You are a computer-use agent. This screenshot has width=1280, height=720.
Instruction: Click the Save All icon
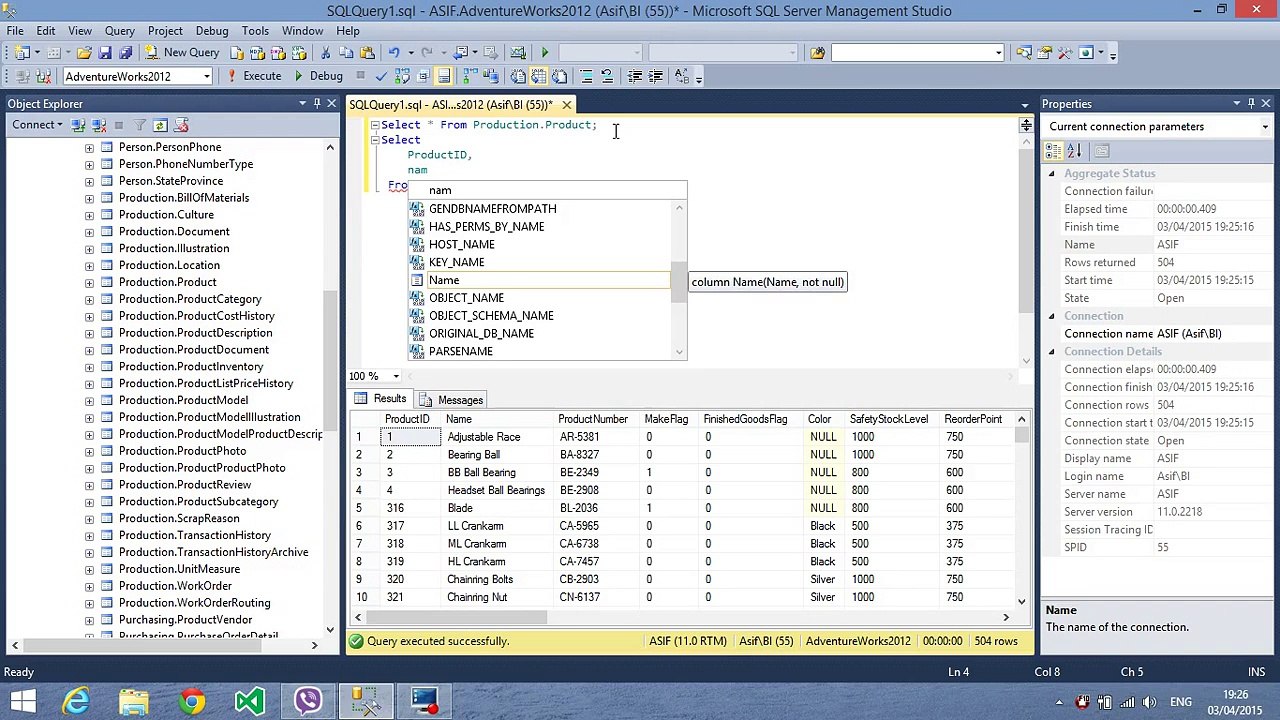click(x=126, y=52)
